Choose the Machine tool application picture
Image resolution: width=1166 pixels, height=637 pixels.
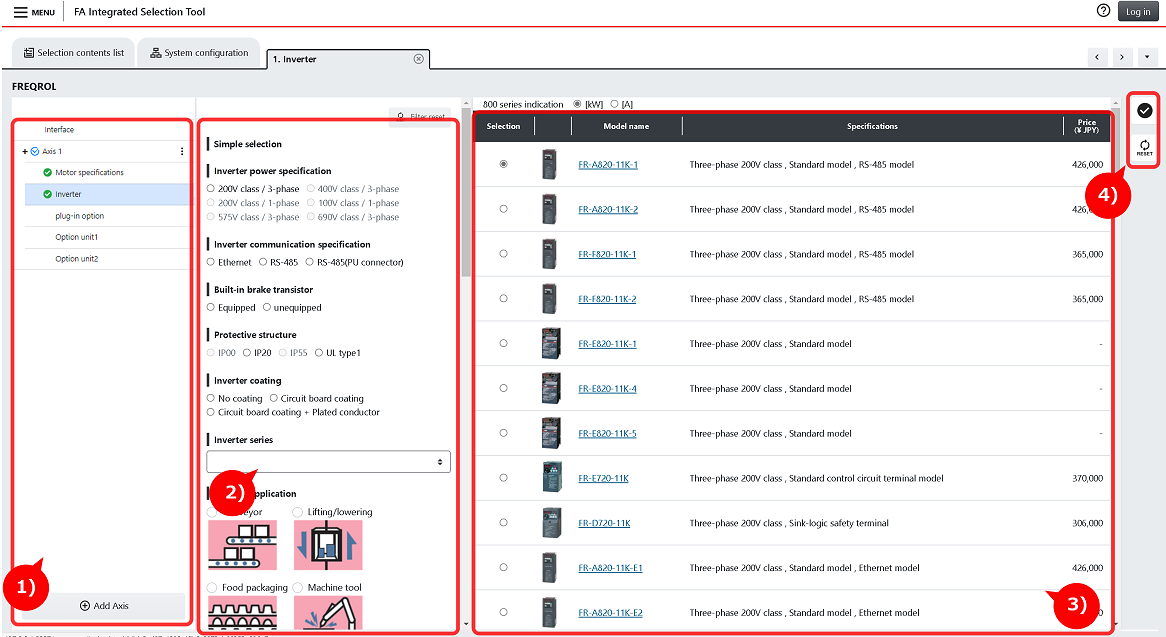[x=328, y=612]
